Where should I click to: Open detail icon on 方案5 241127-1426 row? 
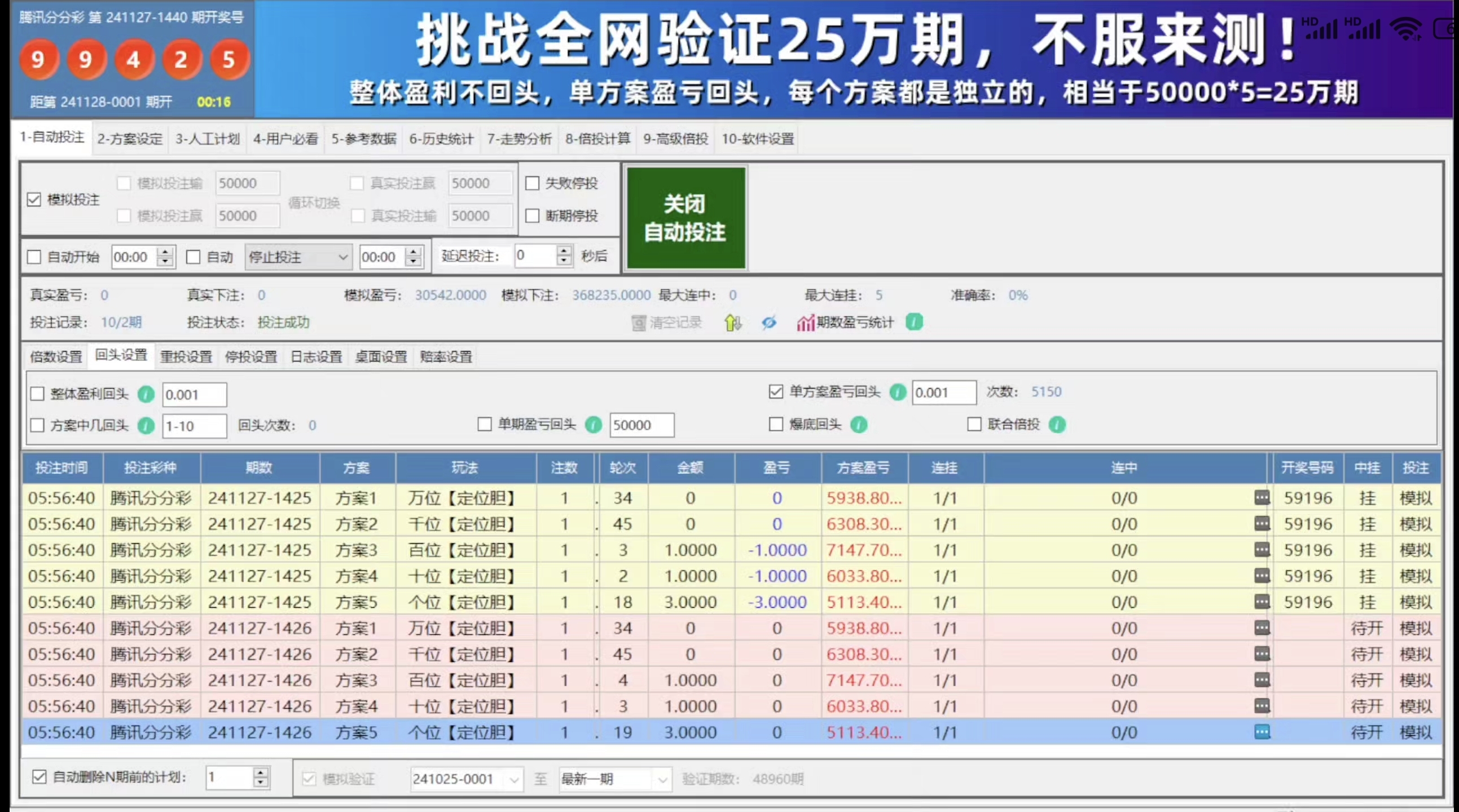(1262, 732)
